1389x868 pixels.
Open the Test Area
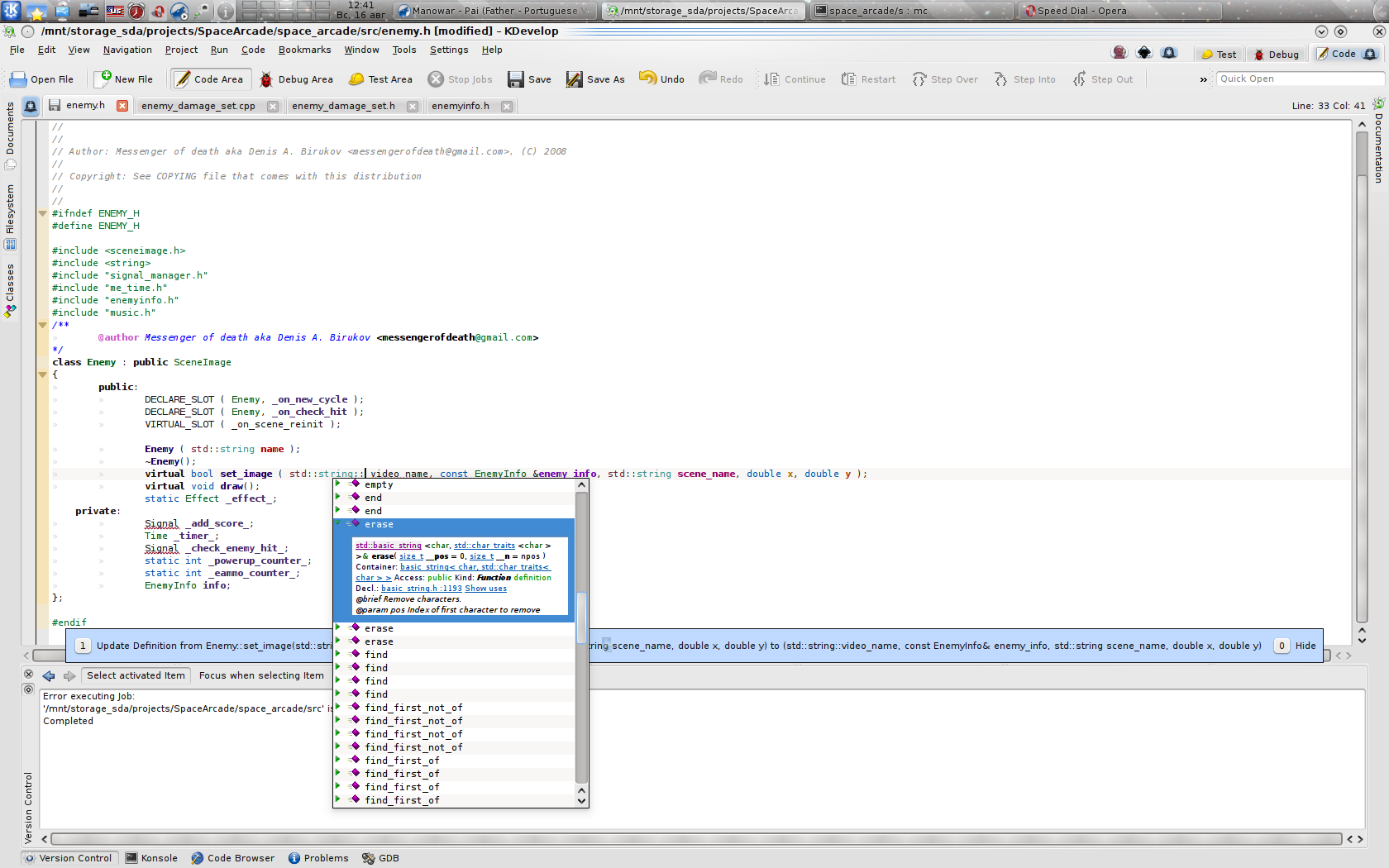380,79
